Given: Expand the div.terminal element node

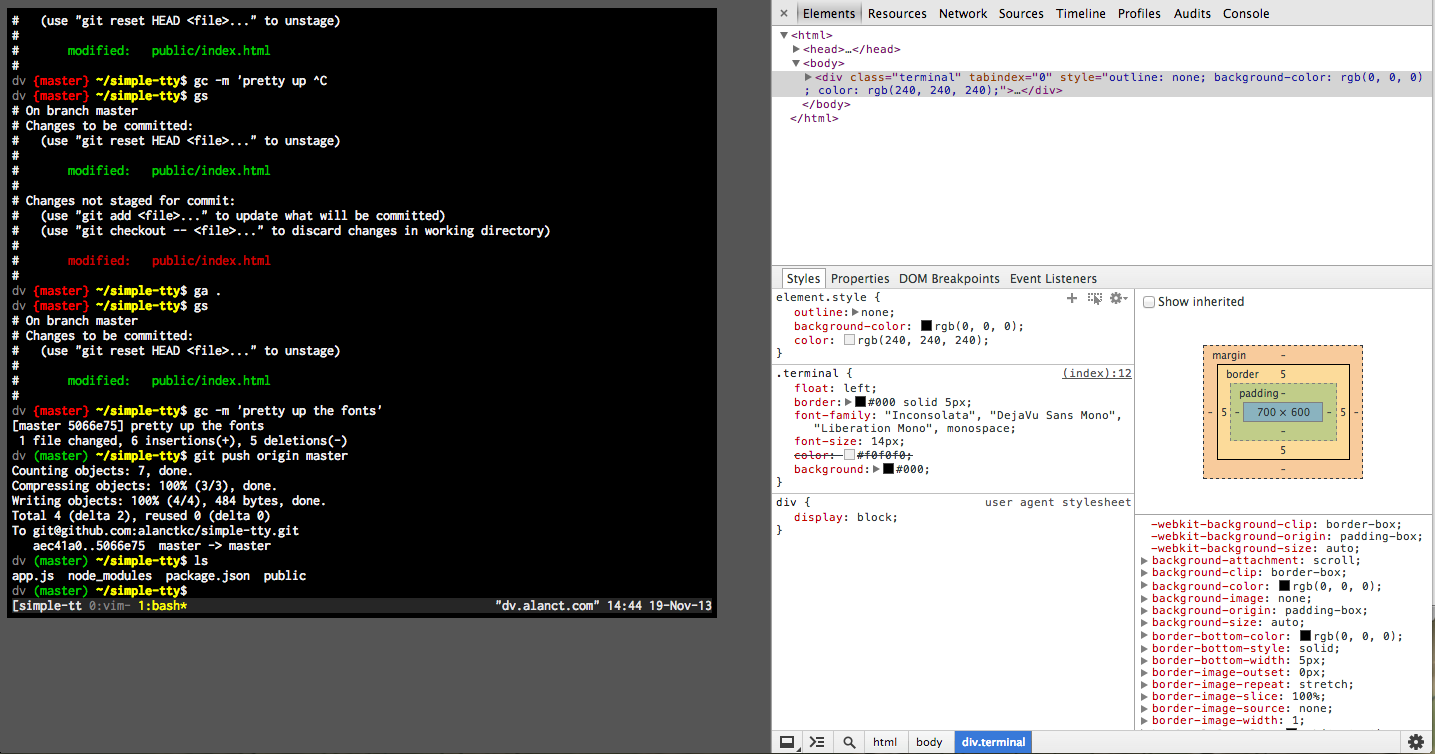Looking at the screenshot, I should tap(809, 77).
